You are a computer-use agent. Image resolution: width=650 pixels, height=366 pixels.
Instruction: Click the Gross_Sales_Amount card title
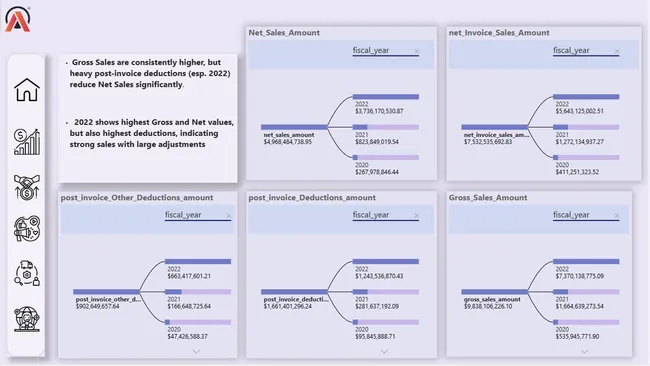(x=488, y=198)
